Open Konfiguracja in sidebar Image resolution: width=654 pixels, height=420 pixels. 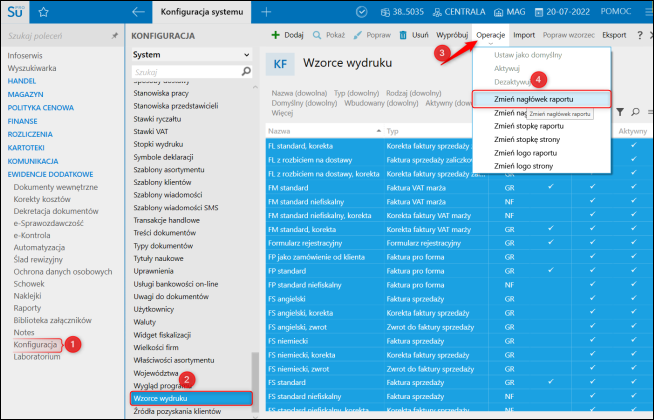[35, 345]
